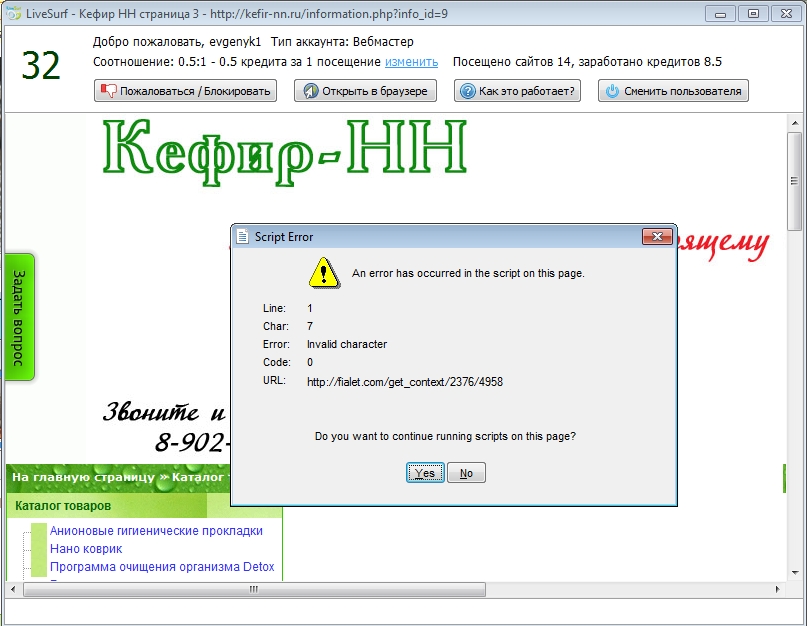
Task: Click the Каталог товаров header
Action: (63, 506)
